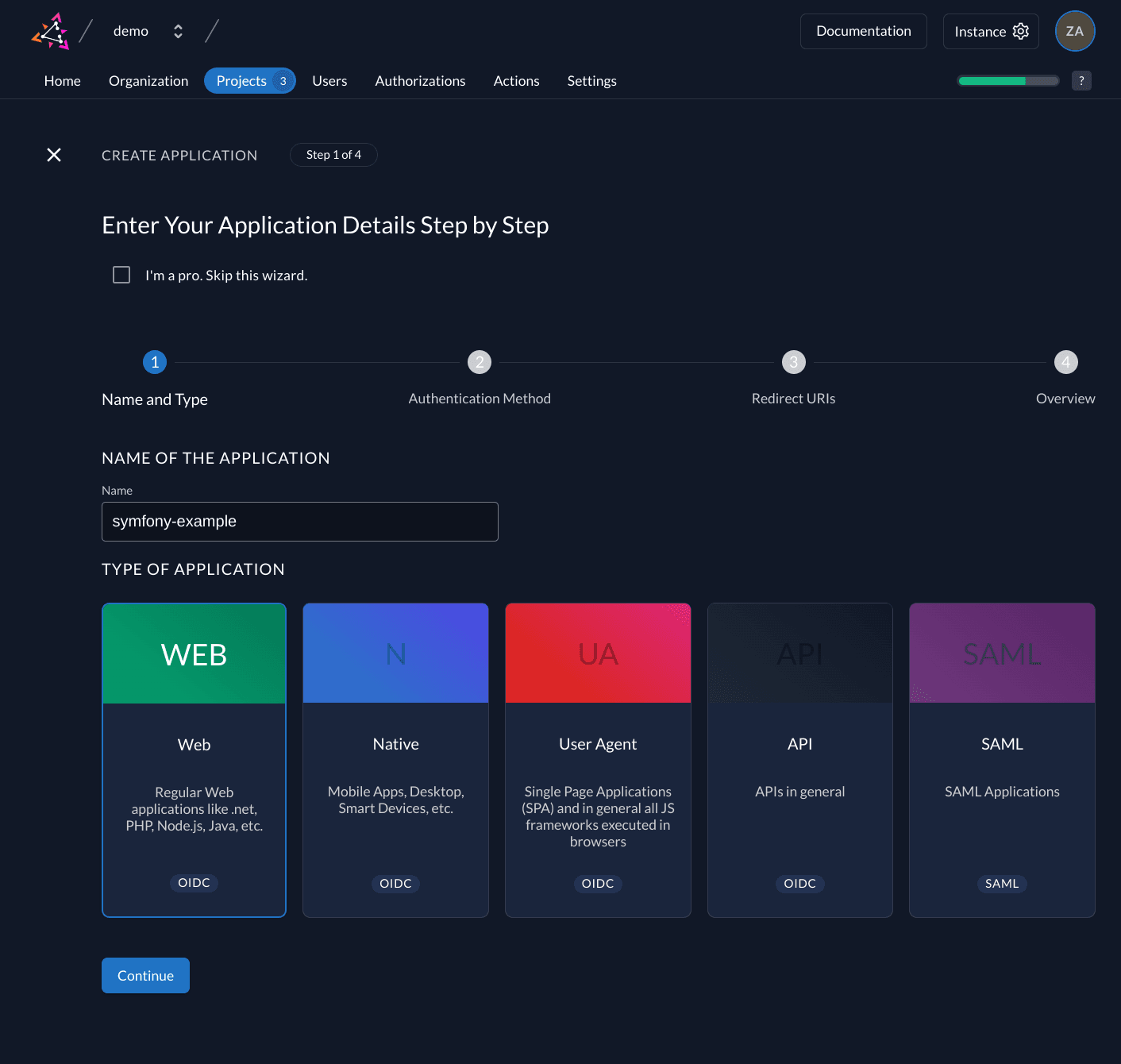Open the help question mark icon
The width and height of the screenshot is (1121, 1064).
tap(1081, 80)
